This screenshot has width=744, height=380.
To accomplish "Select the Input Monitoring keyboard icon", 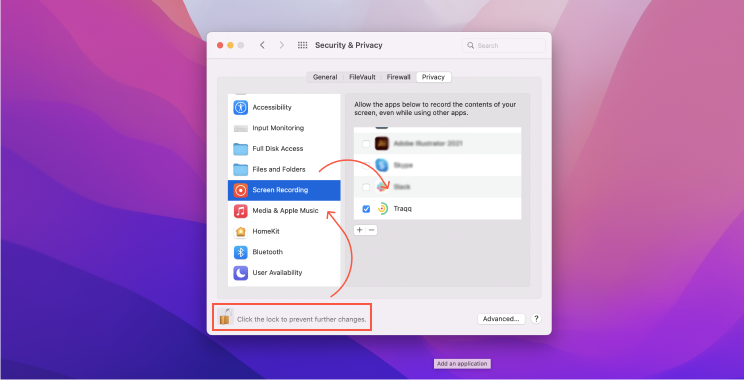I will pos(241,128).
